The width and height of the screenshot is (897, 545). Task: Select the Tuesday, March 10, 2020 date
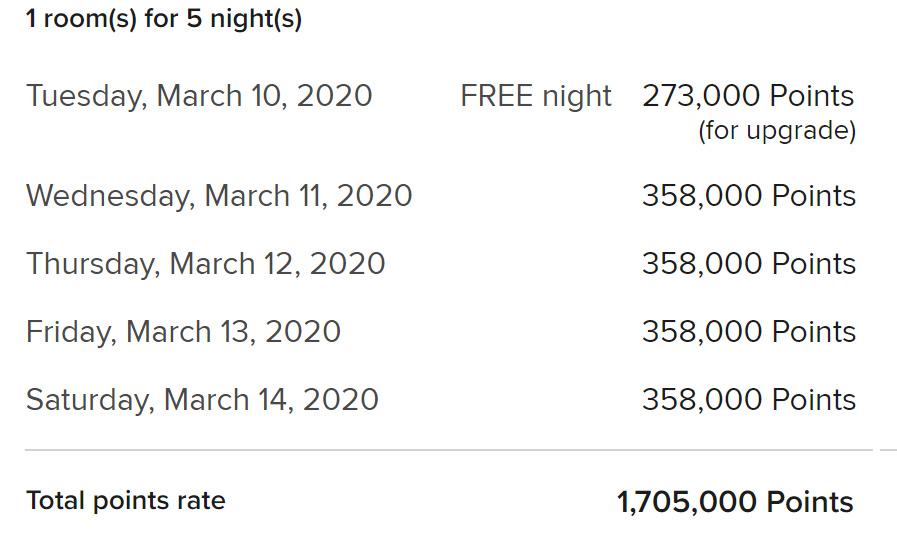point(199,96)
